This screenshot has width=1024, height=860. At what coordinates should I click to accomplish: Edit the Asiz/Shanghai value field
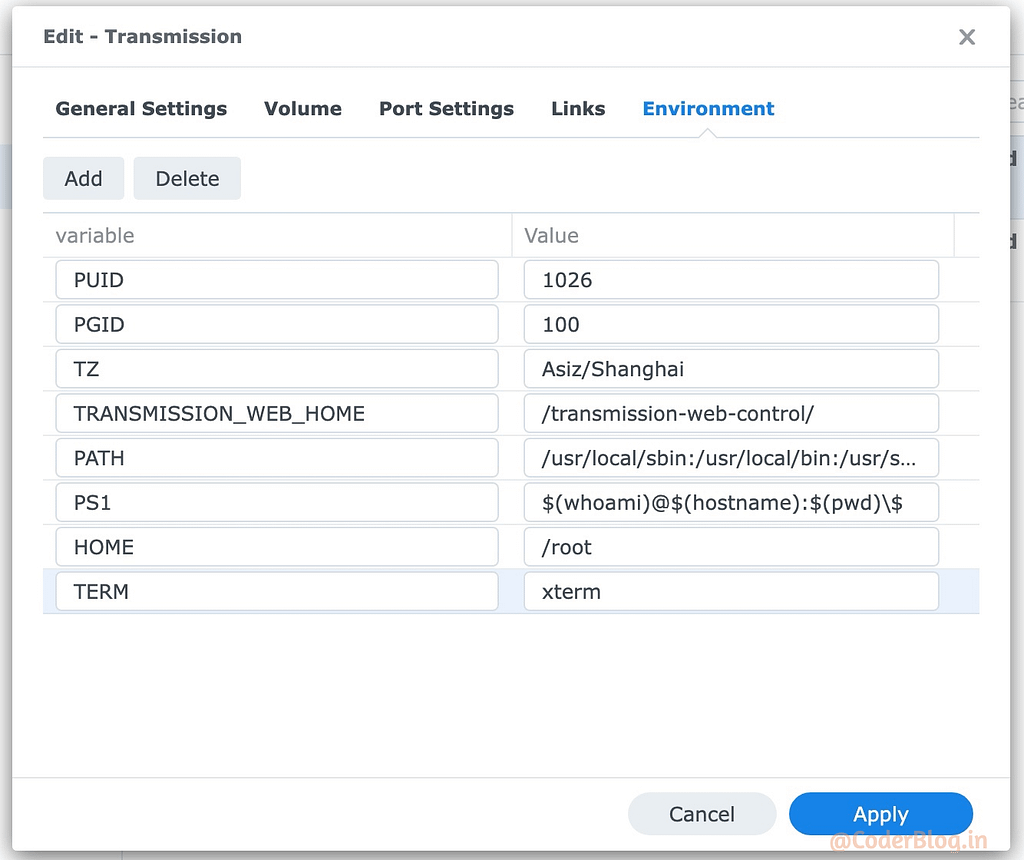tap(731, 368)
